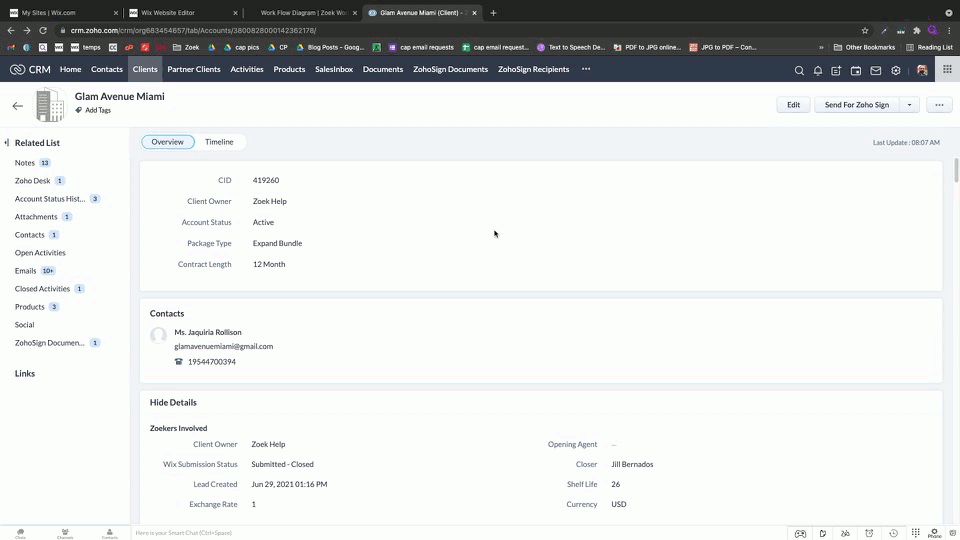Image resolution: width=960 pixels, height=540 pixels.
Task: Open the user profile avatar
Action: coord(922,70)
